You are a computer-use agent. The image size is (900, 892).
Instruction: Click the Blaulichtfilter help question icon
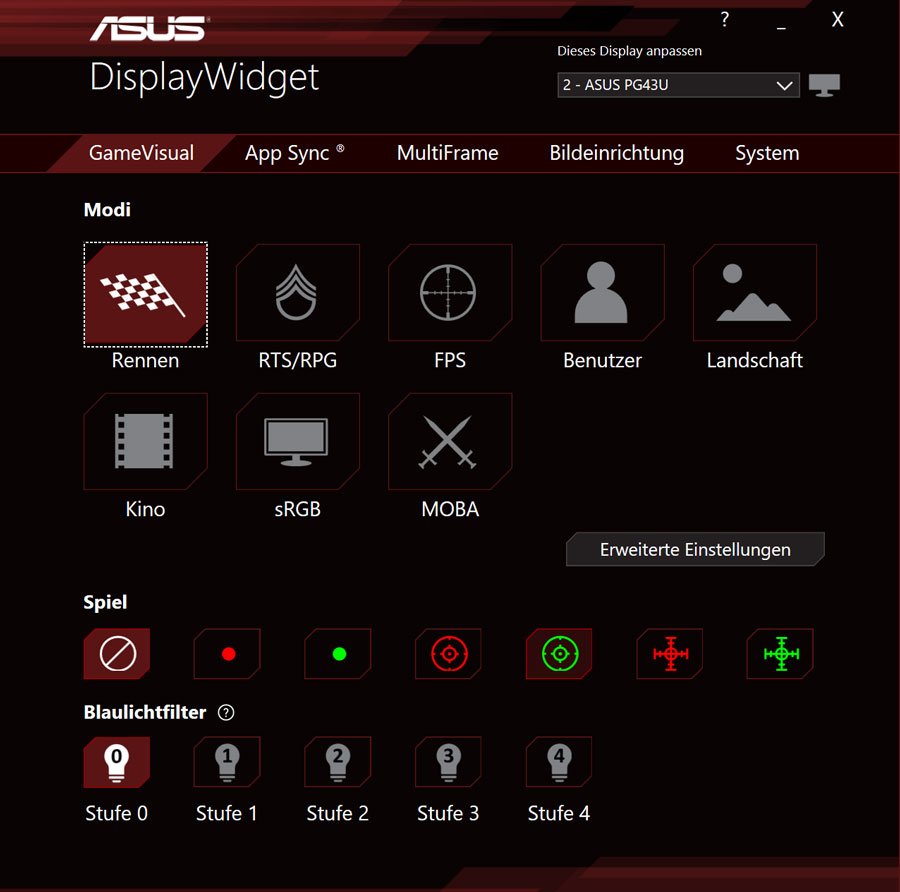click(x=226, y=712)
